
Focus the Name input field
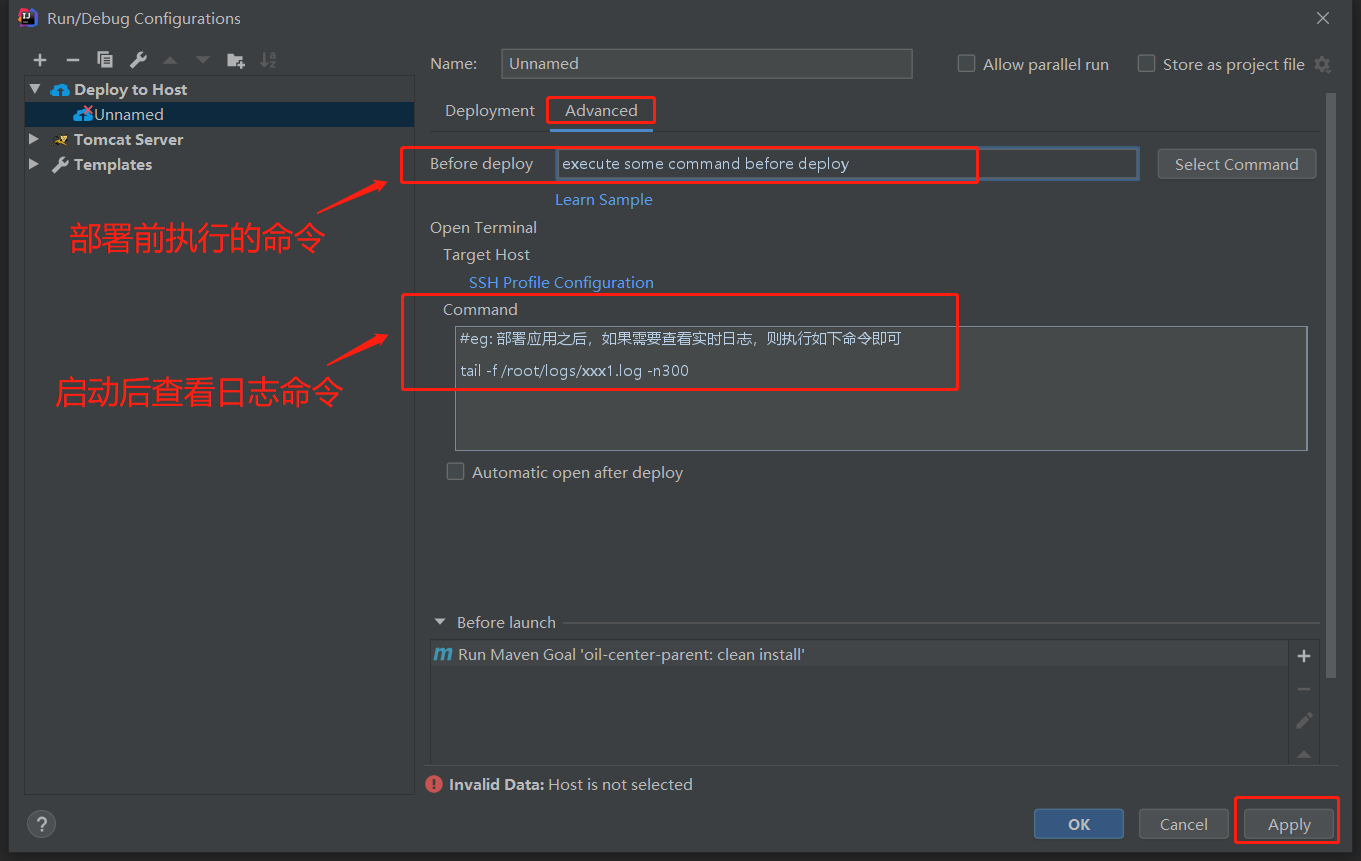click(x=707, y=64)
